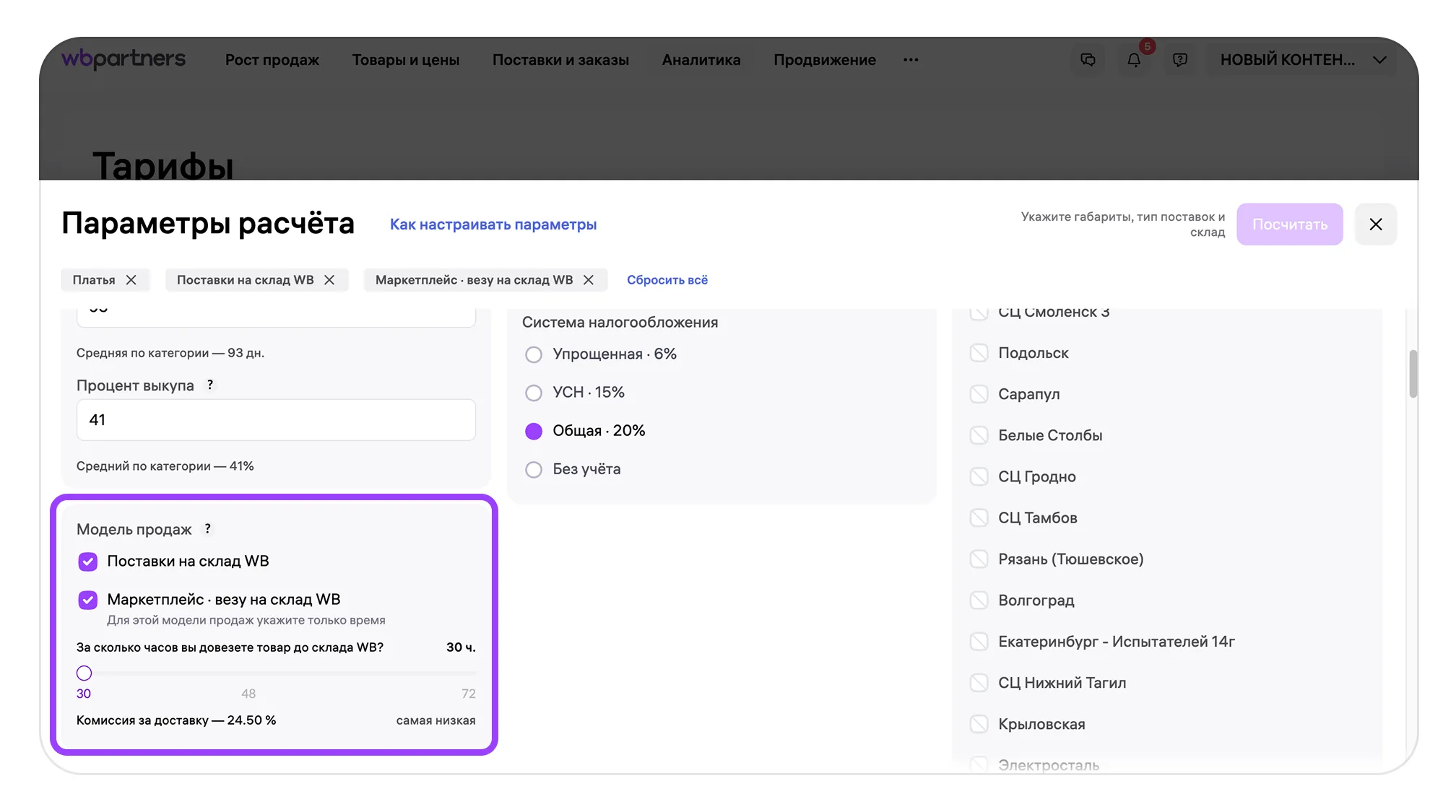Remove the Поставки на склад WB chip
The width and height of the screenshot is (1456, 812).
(329, 280)
